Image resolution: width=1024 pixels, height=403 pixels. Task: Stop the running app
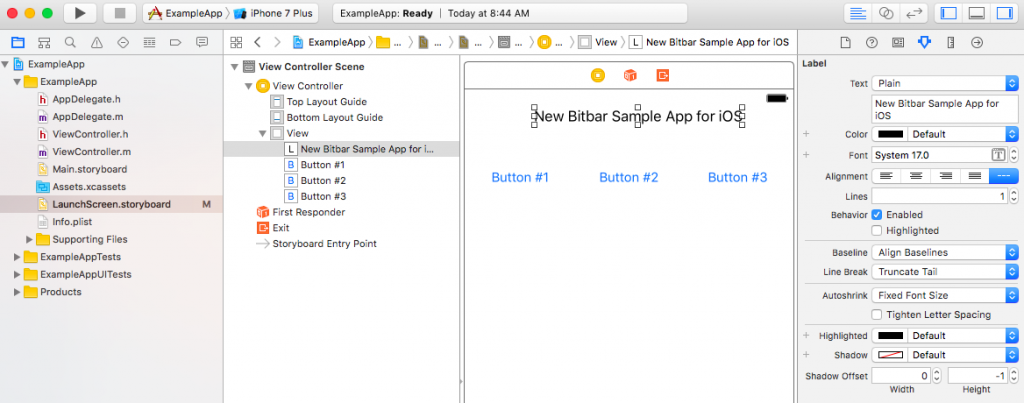coord(120,13)
